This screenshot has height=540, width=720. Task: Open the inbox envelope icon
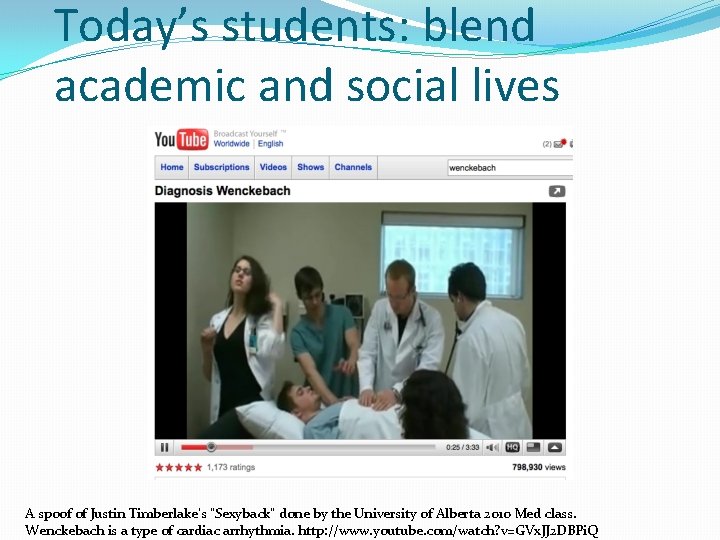559,144
